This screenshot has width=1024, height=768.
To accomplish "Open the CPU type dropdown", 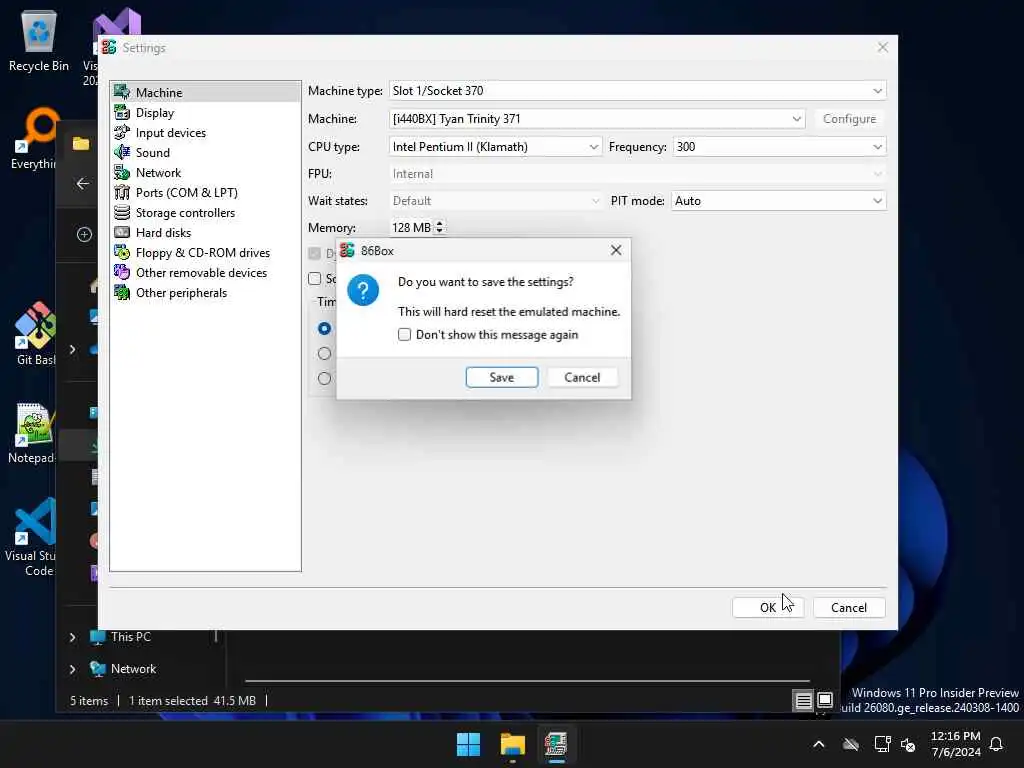I will (495, 147).
